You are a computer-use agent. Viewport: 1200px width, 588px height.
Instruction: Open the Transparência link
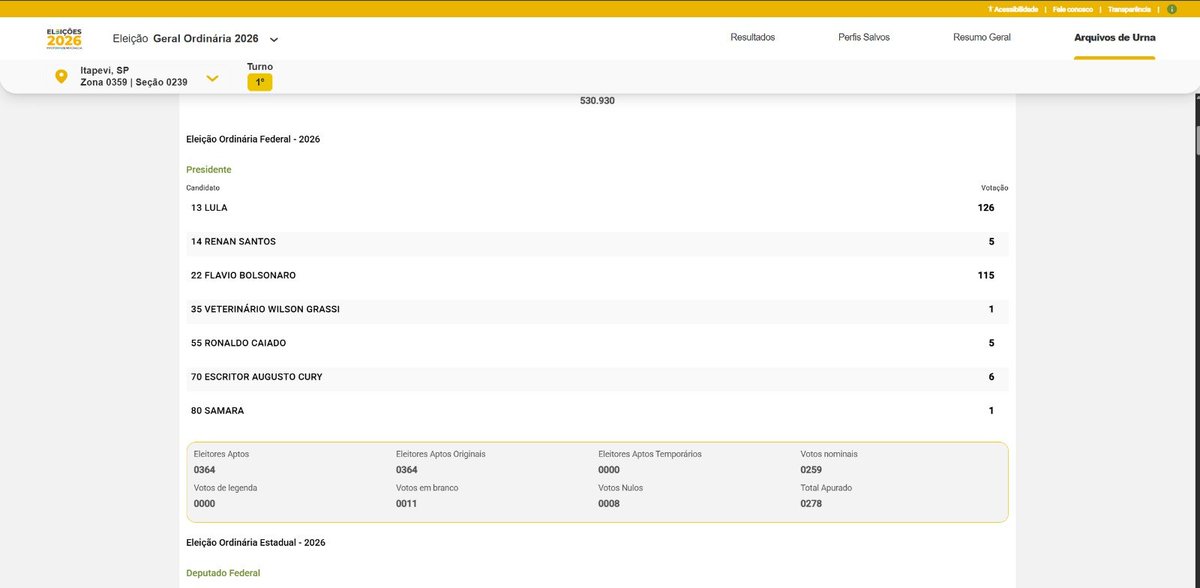1128,9
